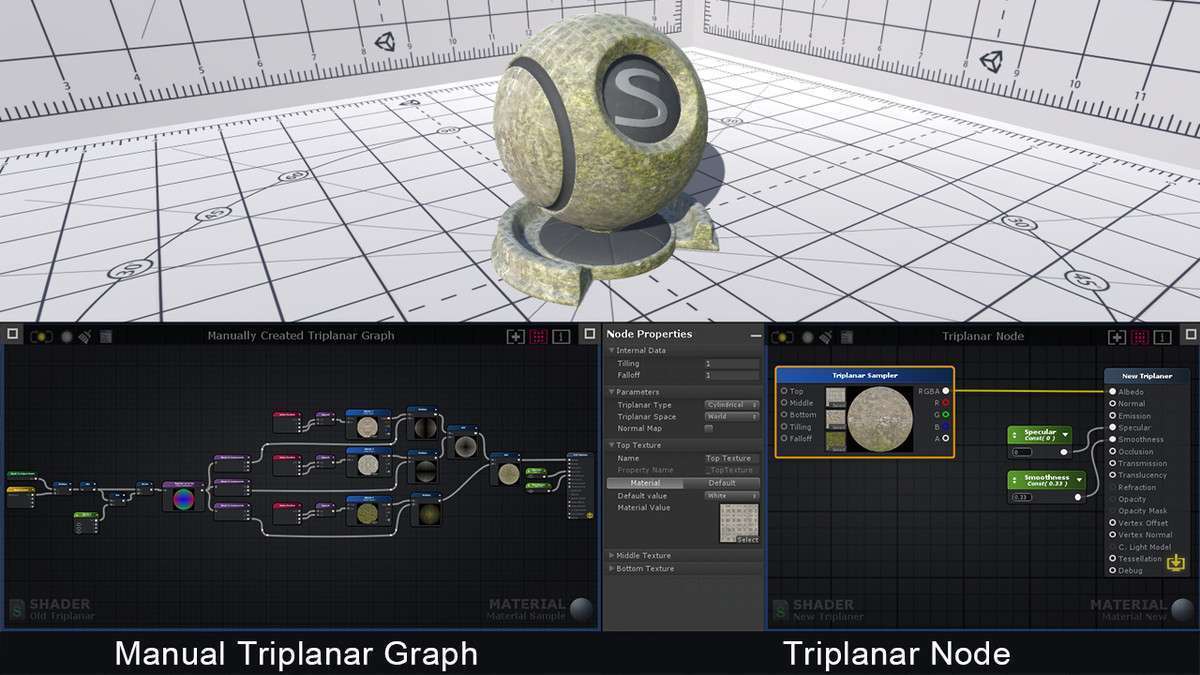This screenshot has width=1200, height=675.
Task: Open the Triplanar Type dropdown
Action: pyautogui.click(x=732, y=405)
